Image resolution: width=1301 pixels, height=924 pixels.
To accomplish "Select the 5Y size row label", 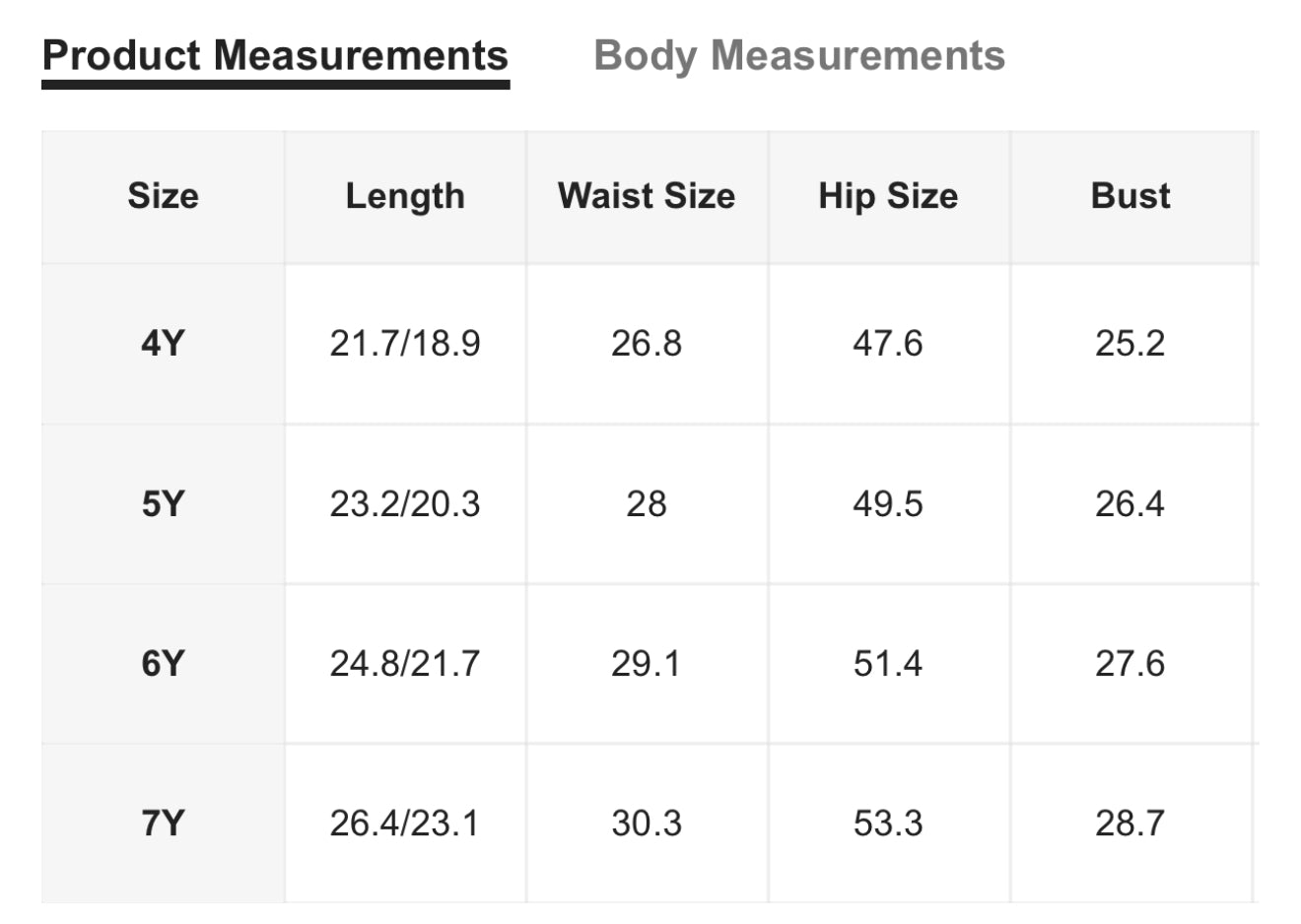I will point(163,504).
